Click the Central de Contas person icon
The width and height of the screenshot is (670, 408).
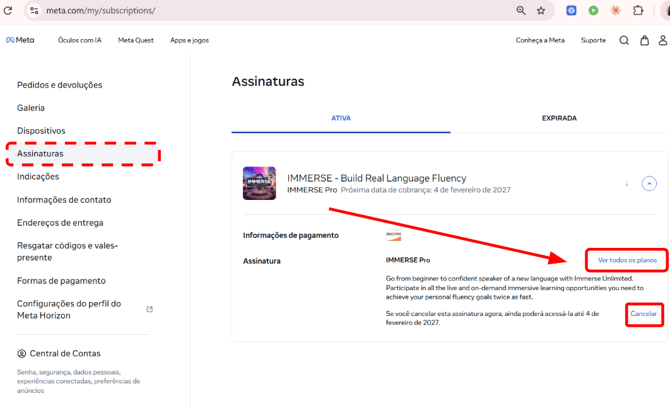click(x=21, y=353)
